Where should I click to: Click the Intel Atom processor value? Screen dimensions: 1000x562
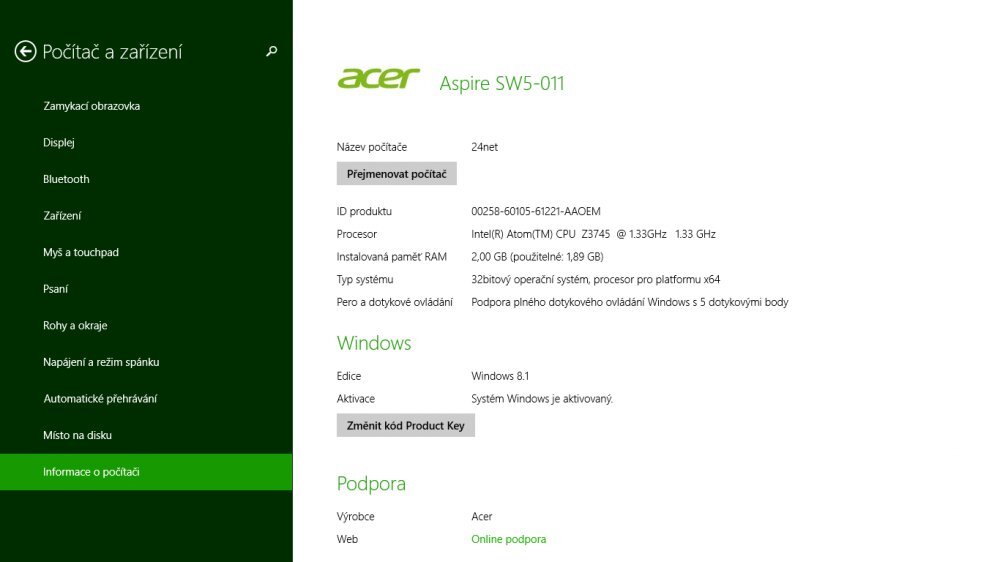pos(593,234)
